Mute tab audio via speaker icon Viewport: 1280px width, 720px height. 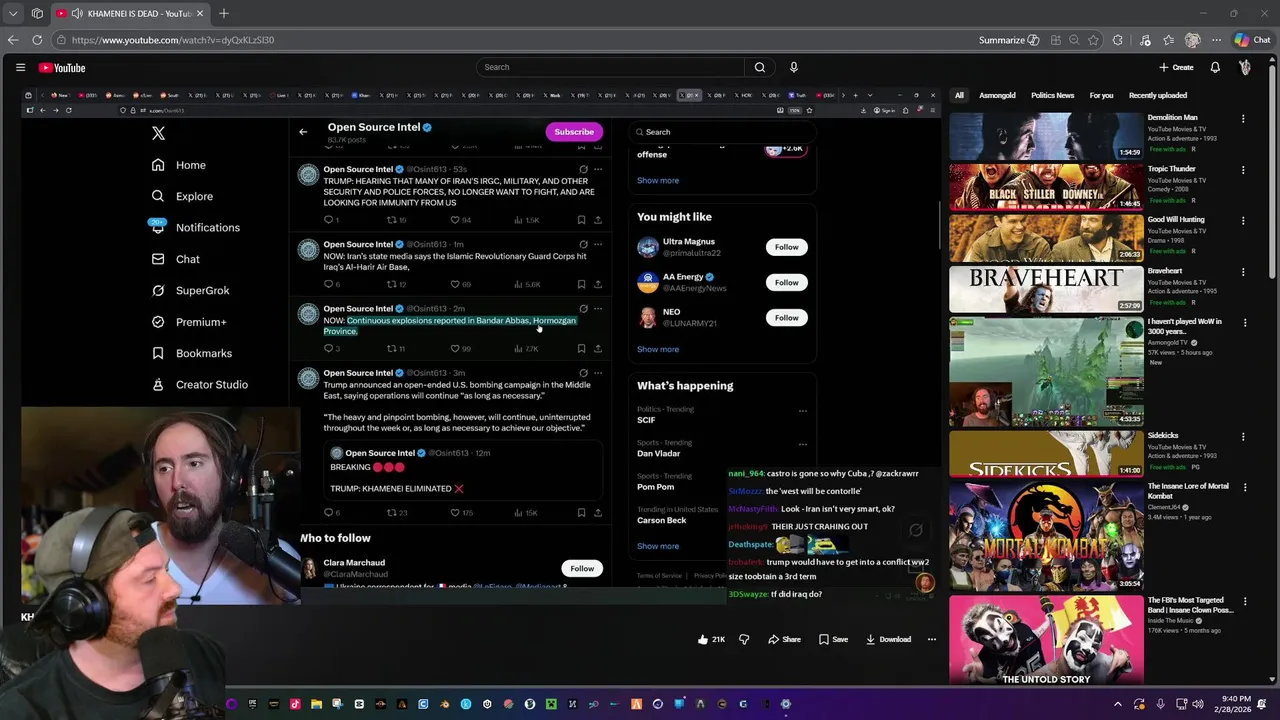[78, 13]
